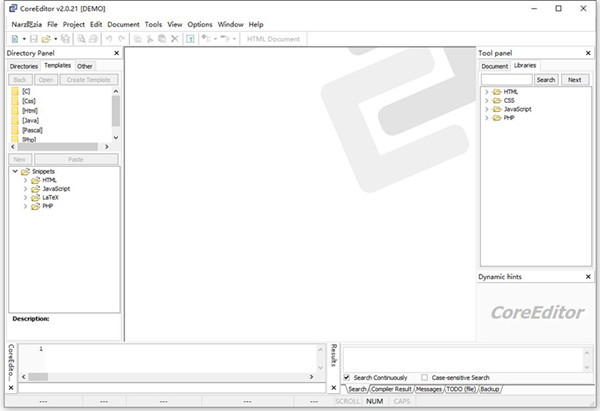
Task: Collapse the Snippets root tree node
Action: [14, 171]
